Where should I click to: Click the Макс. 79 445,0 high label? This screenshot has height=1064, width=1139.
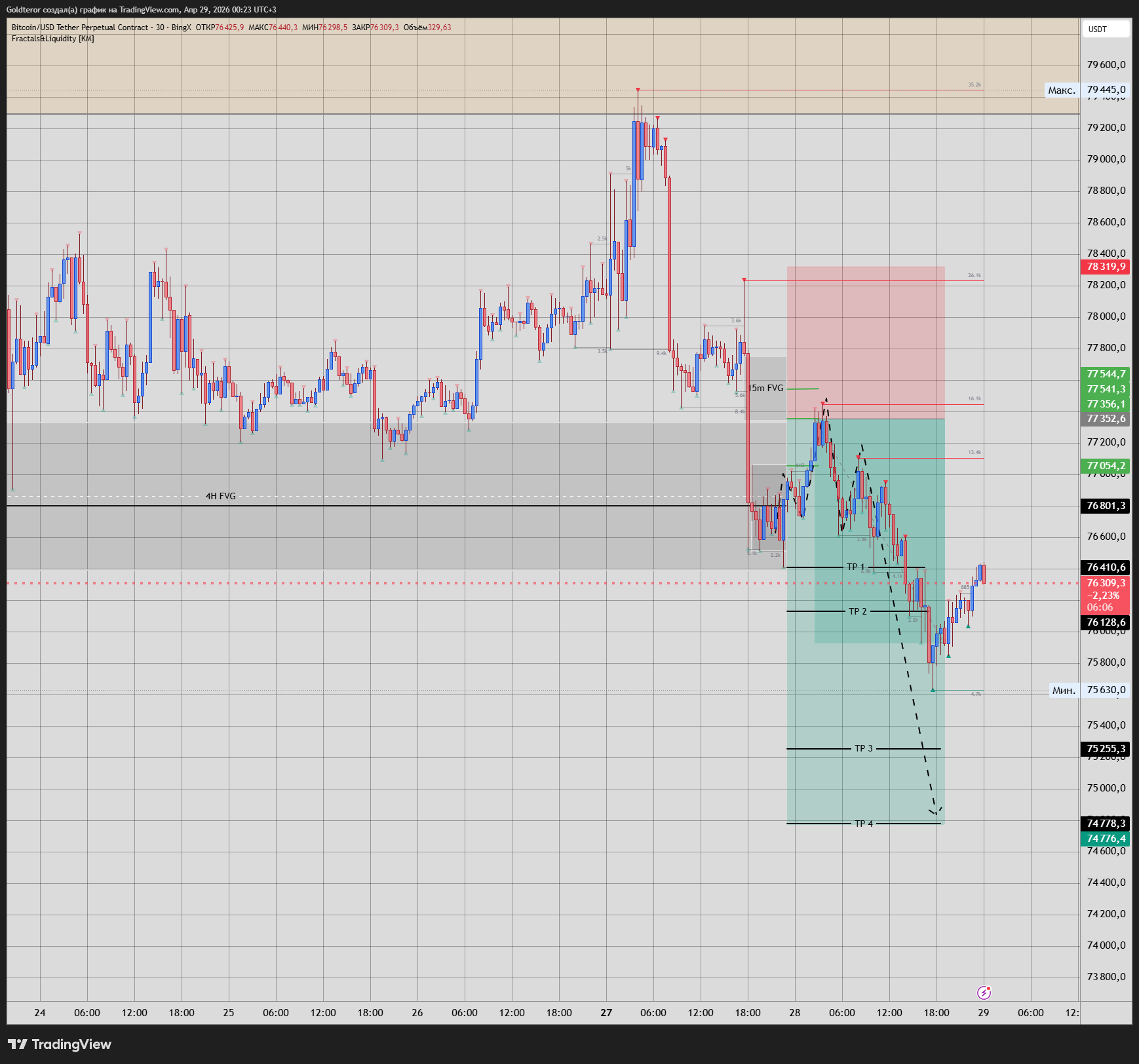tap(1087, 90)
